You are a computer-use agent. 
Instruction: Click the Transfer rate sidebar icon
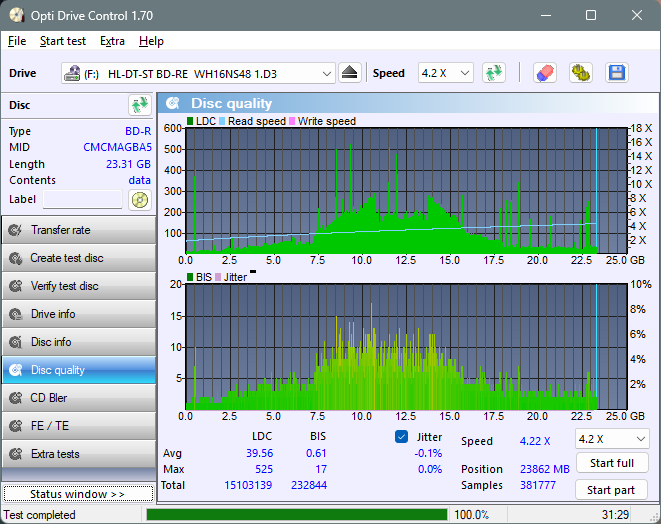[16, 230]
